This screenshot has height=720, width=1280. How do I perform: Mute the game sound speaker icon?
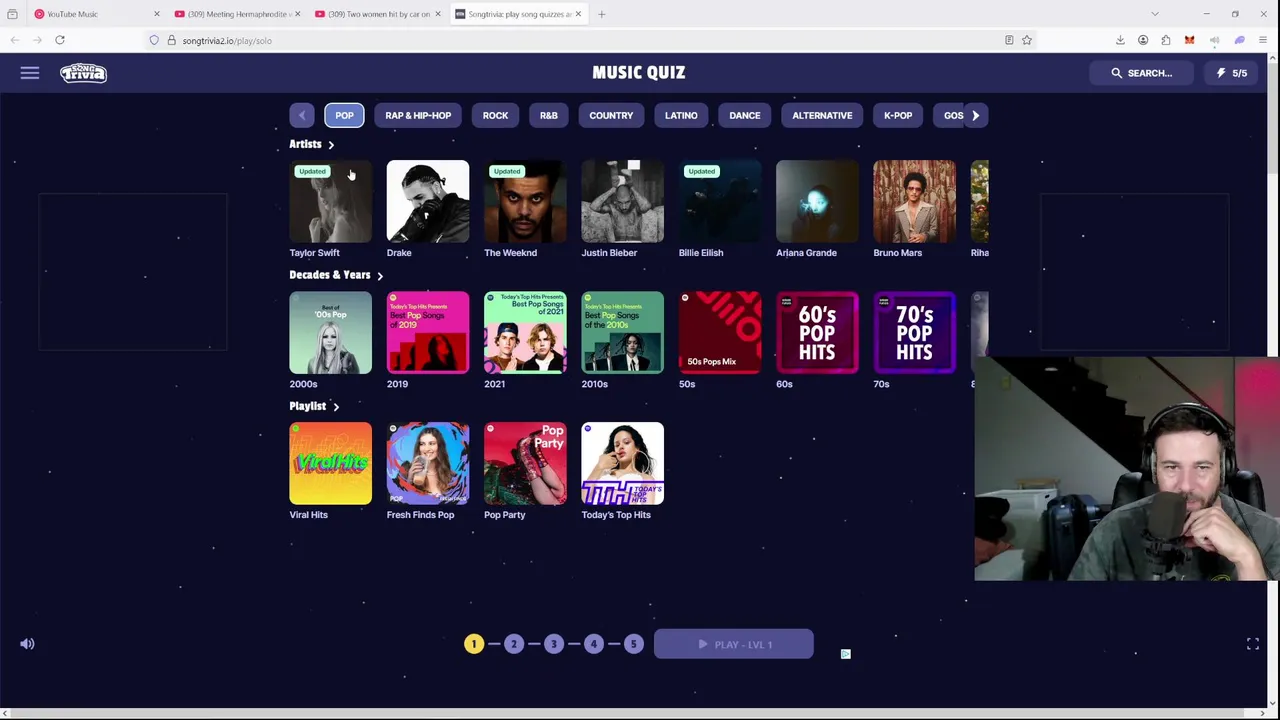click(x=27, y=644)
